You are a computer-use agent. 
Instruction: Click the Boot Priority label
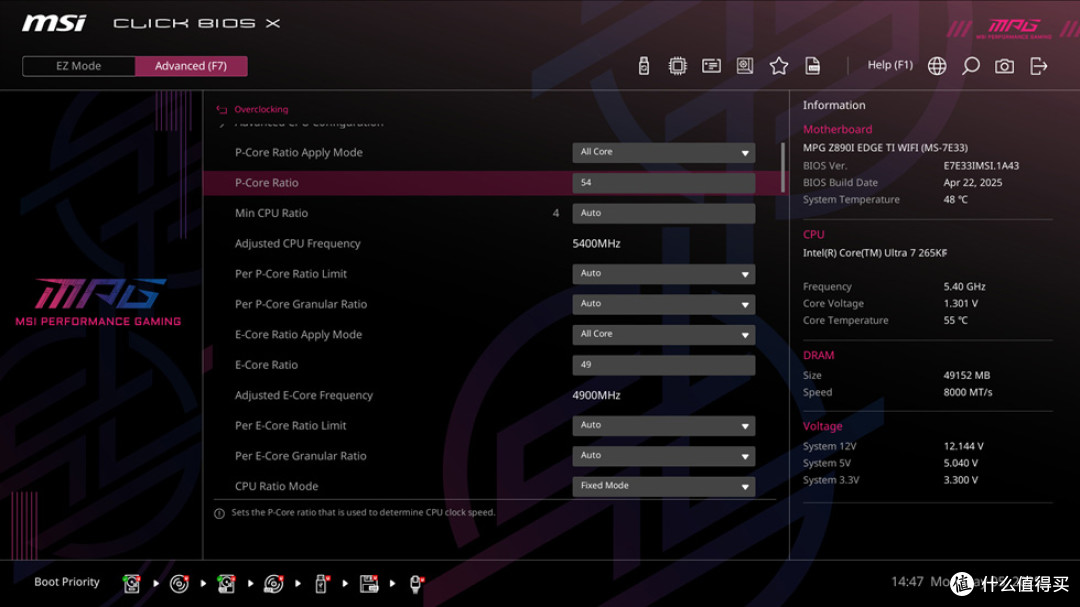coord(67,582)
